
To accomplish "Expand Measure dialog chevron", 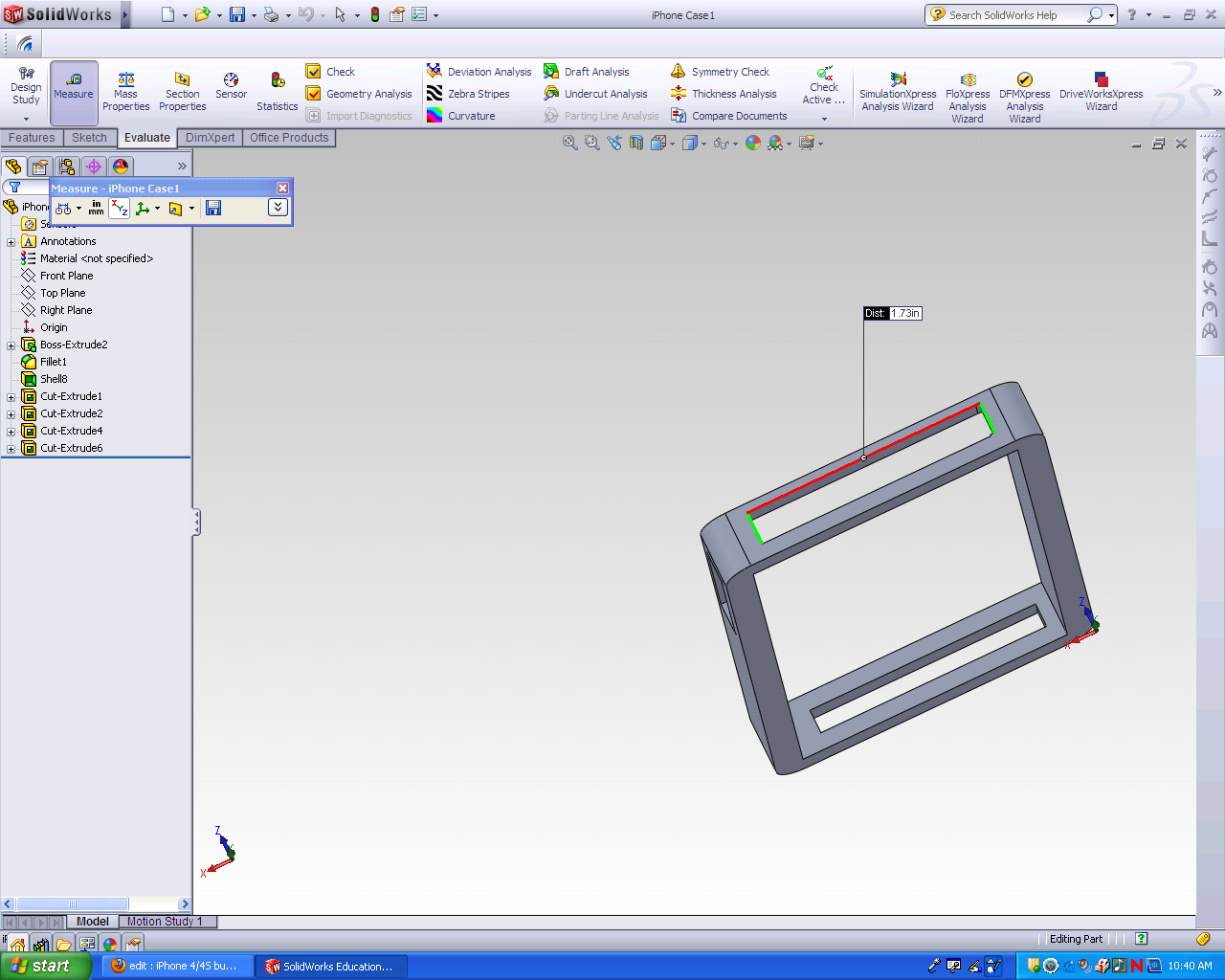I will (278, 207).
